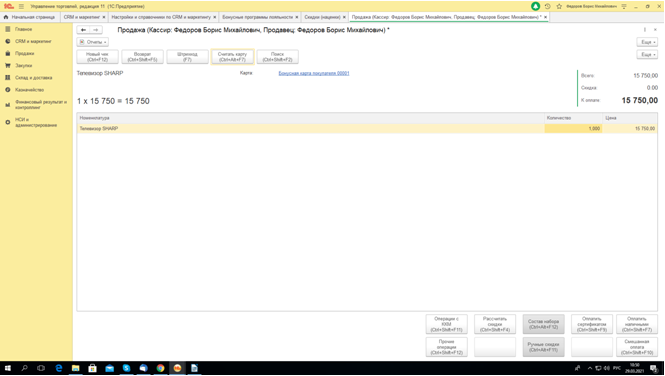Viewport: 665px width, 376px height.
Task: Open the Казначейство sidebar section
Action: 29,90
